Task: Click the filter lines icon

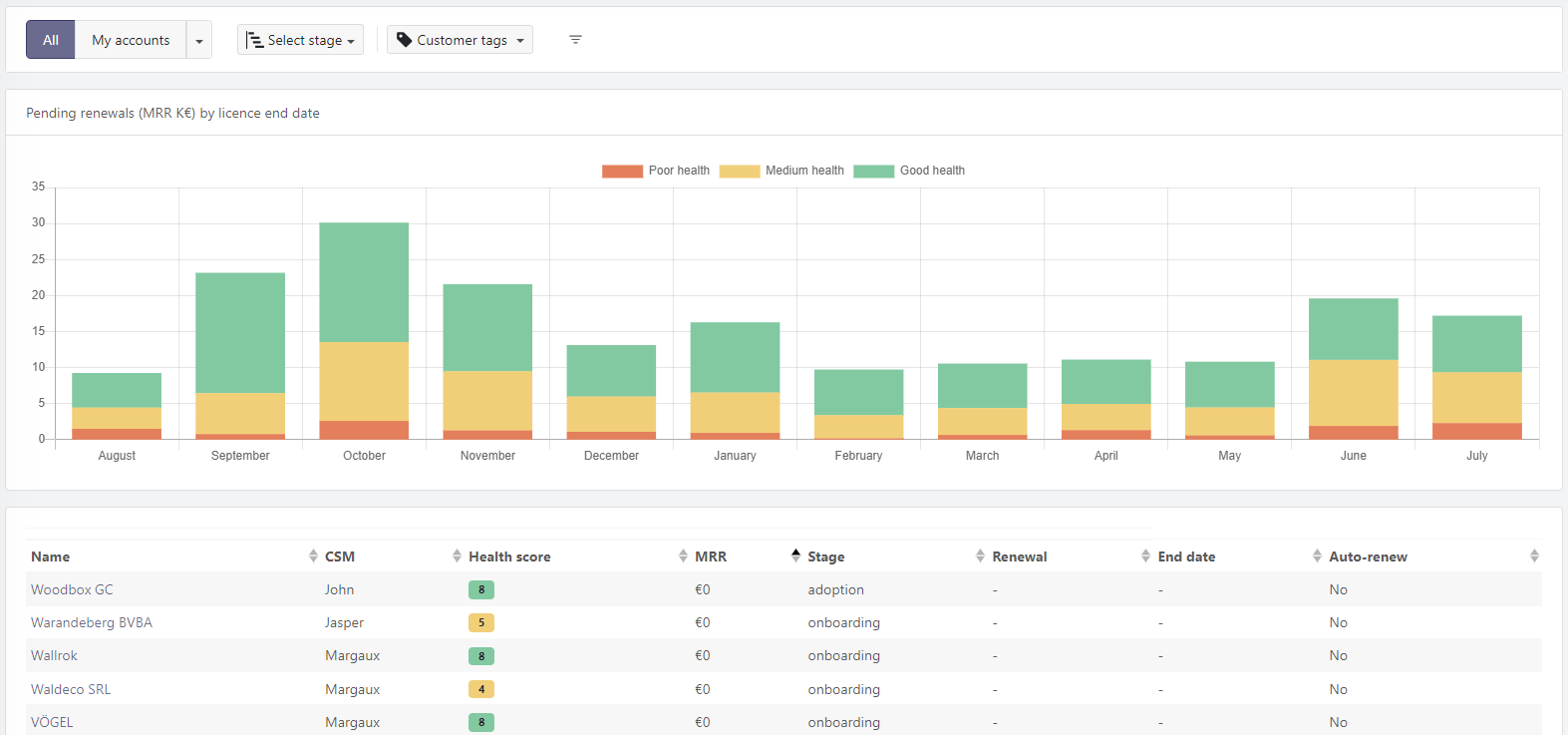Action: pyautogui.click(x=575, y=40)
